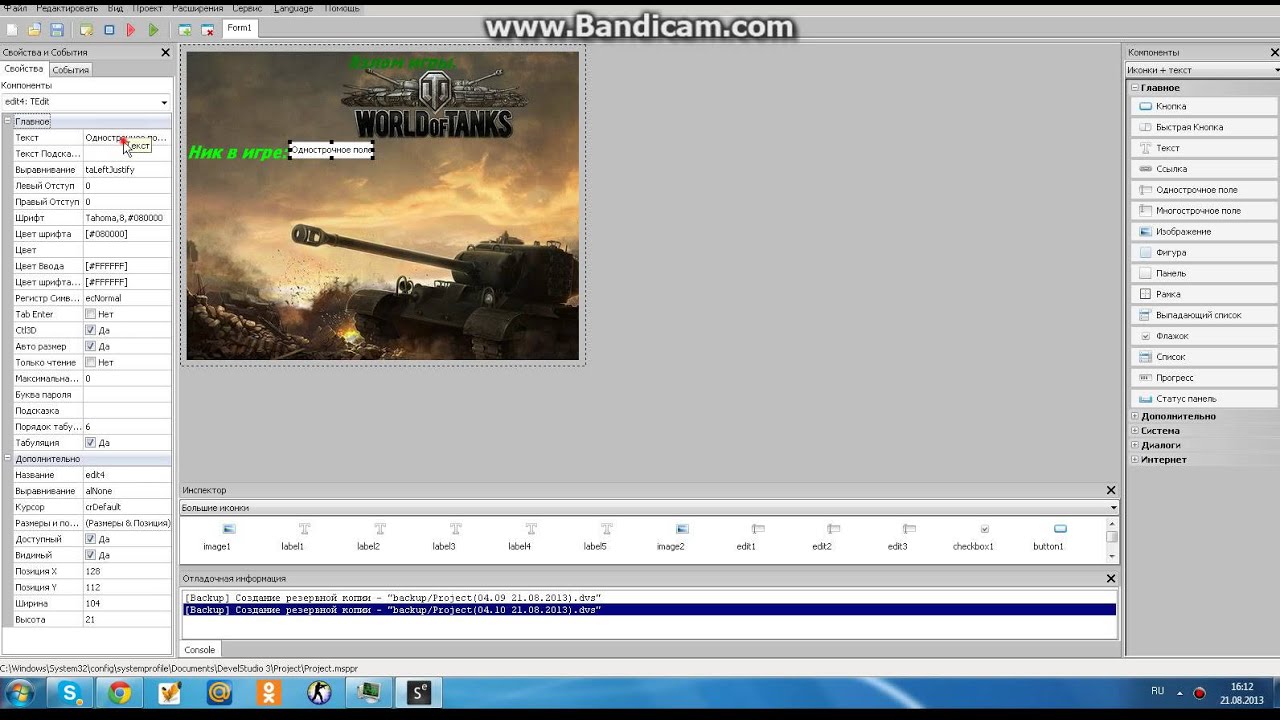Select button1 in the inspector

tap(1048, 537)
